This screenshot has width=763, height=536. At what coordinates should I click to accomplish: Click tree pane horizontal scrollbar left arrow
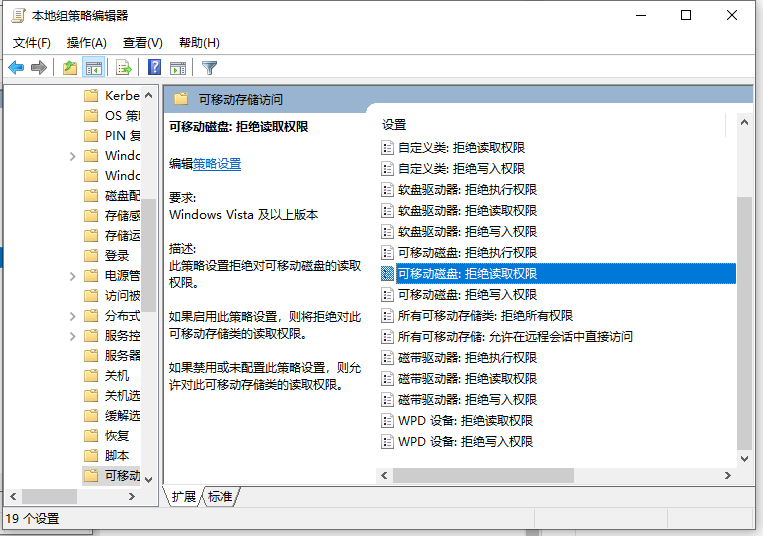tap(13, 496)
